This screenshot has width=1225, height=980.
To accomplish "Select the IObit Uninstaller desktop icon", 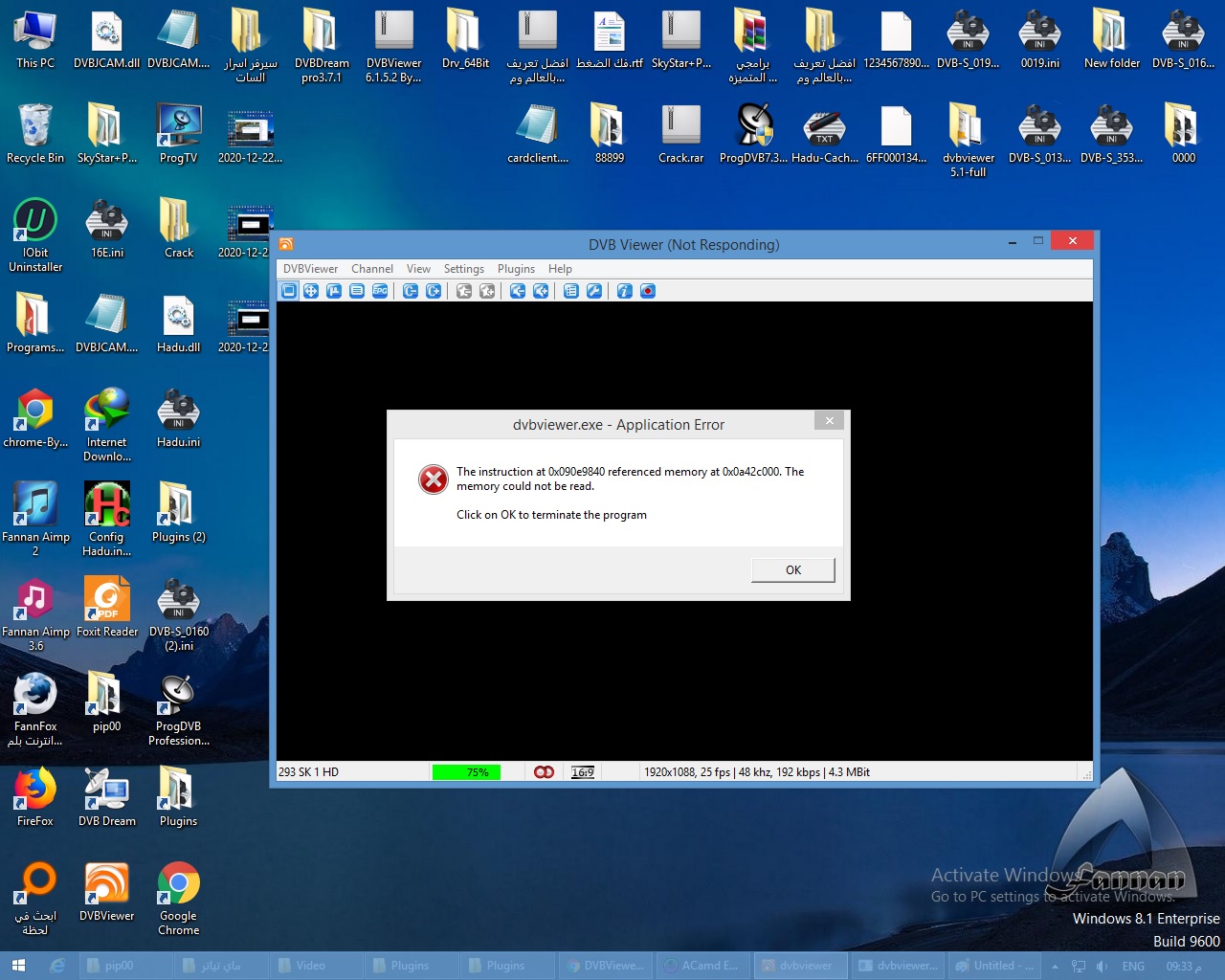I will tap(35, 235).
